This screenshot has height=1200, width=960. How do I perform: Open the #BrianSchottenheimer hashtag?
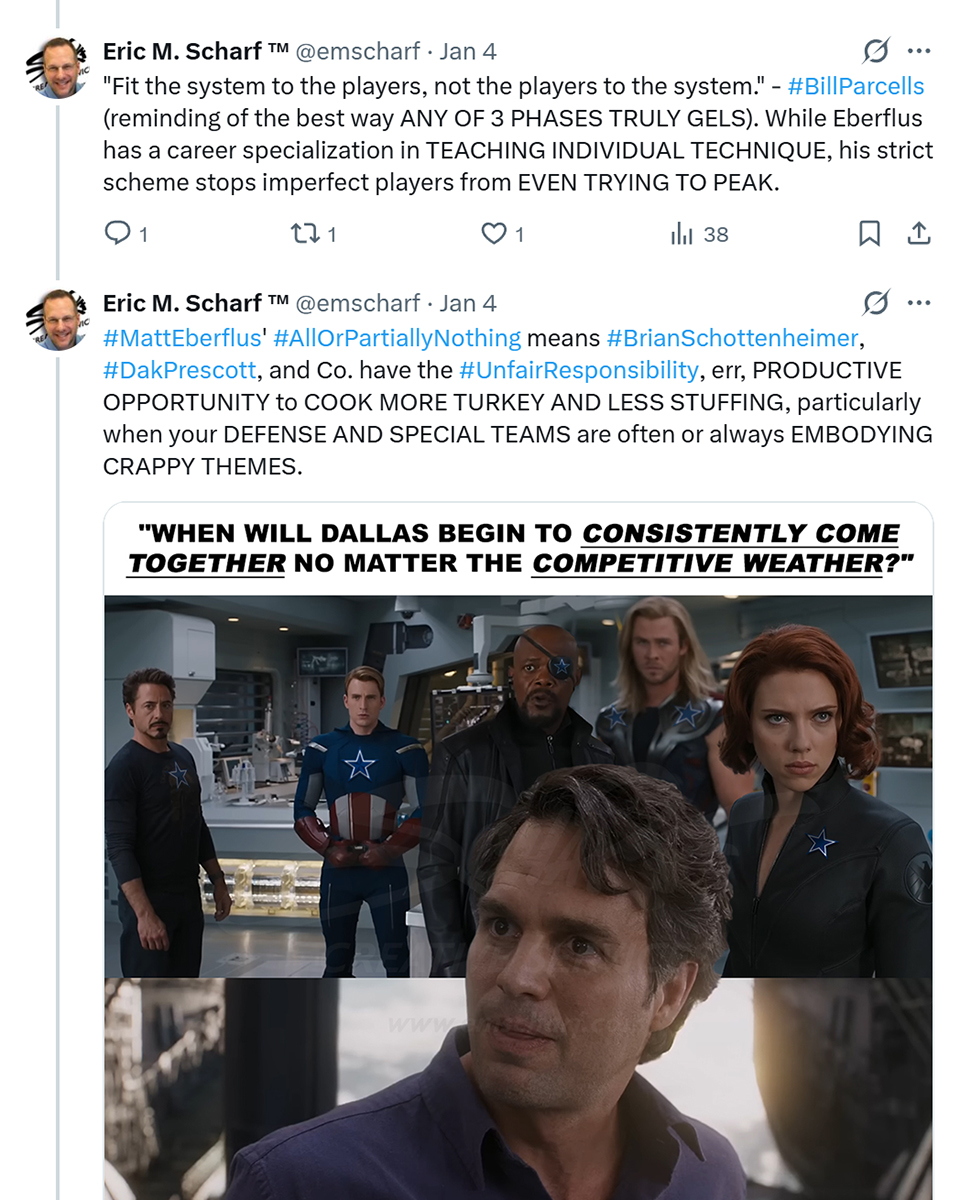pos(732,338)
